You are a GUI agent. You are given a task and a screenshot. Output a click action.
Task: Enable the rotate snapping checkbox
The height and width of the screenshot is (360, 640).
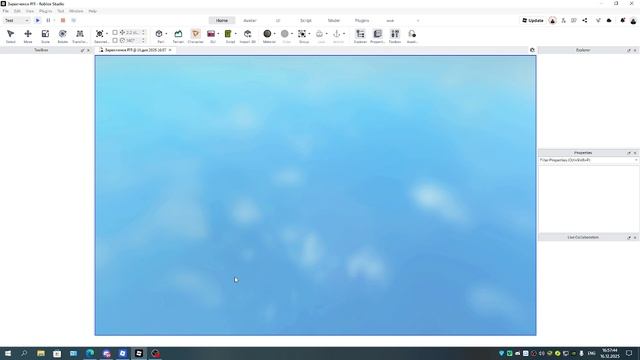pyautogui.click(x=115, y=40)
